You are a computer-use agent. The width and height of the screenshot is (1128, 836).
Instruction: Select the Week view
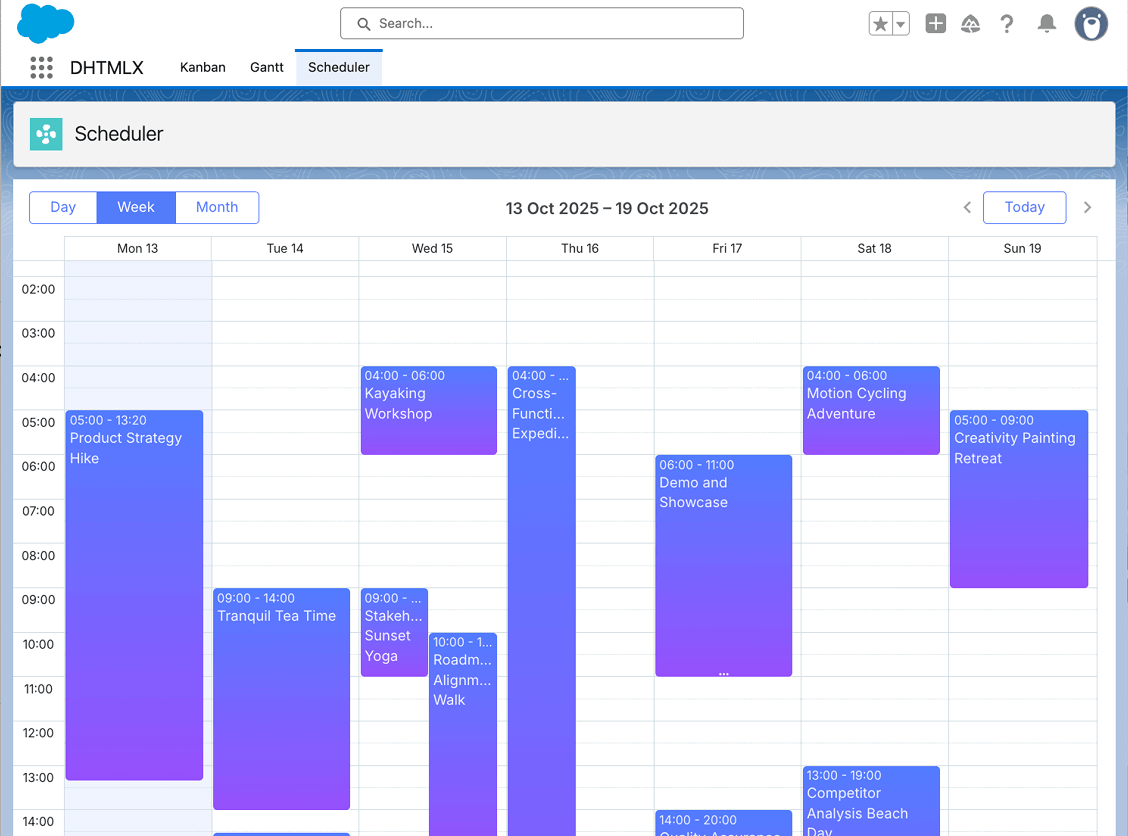[136, 208]
